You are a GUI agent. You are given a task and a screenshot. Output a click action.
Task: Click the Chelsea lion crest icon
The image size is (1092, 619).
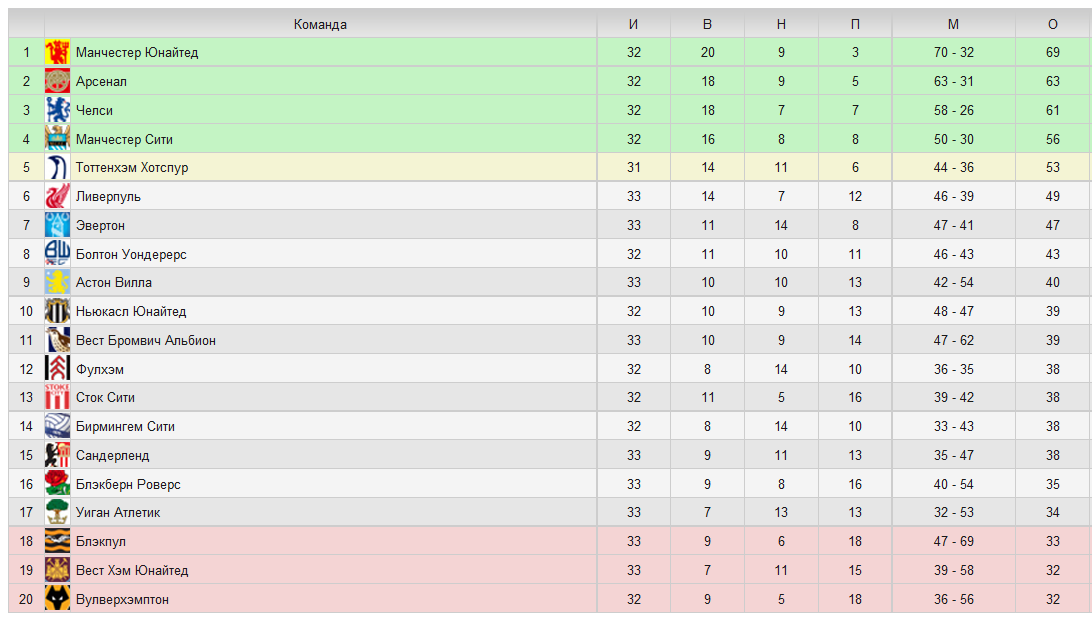57,110
